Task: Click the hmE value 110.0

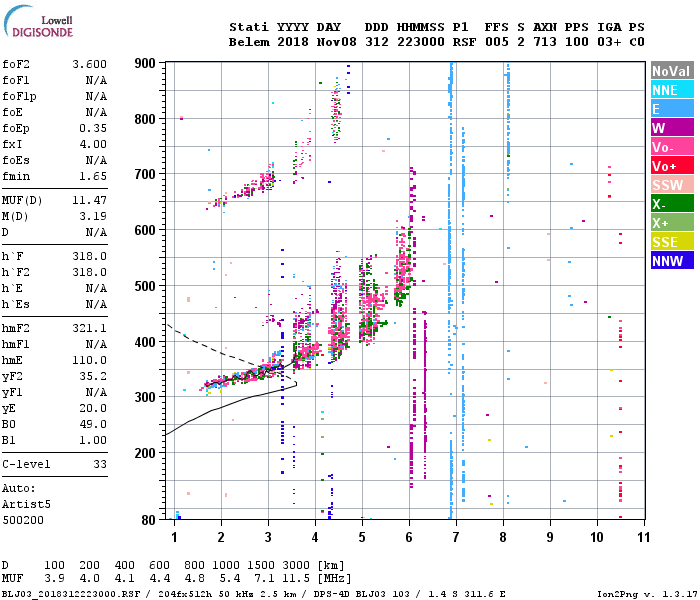Action: (x=89, y=360)
